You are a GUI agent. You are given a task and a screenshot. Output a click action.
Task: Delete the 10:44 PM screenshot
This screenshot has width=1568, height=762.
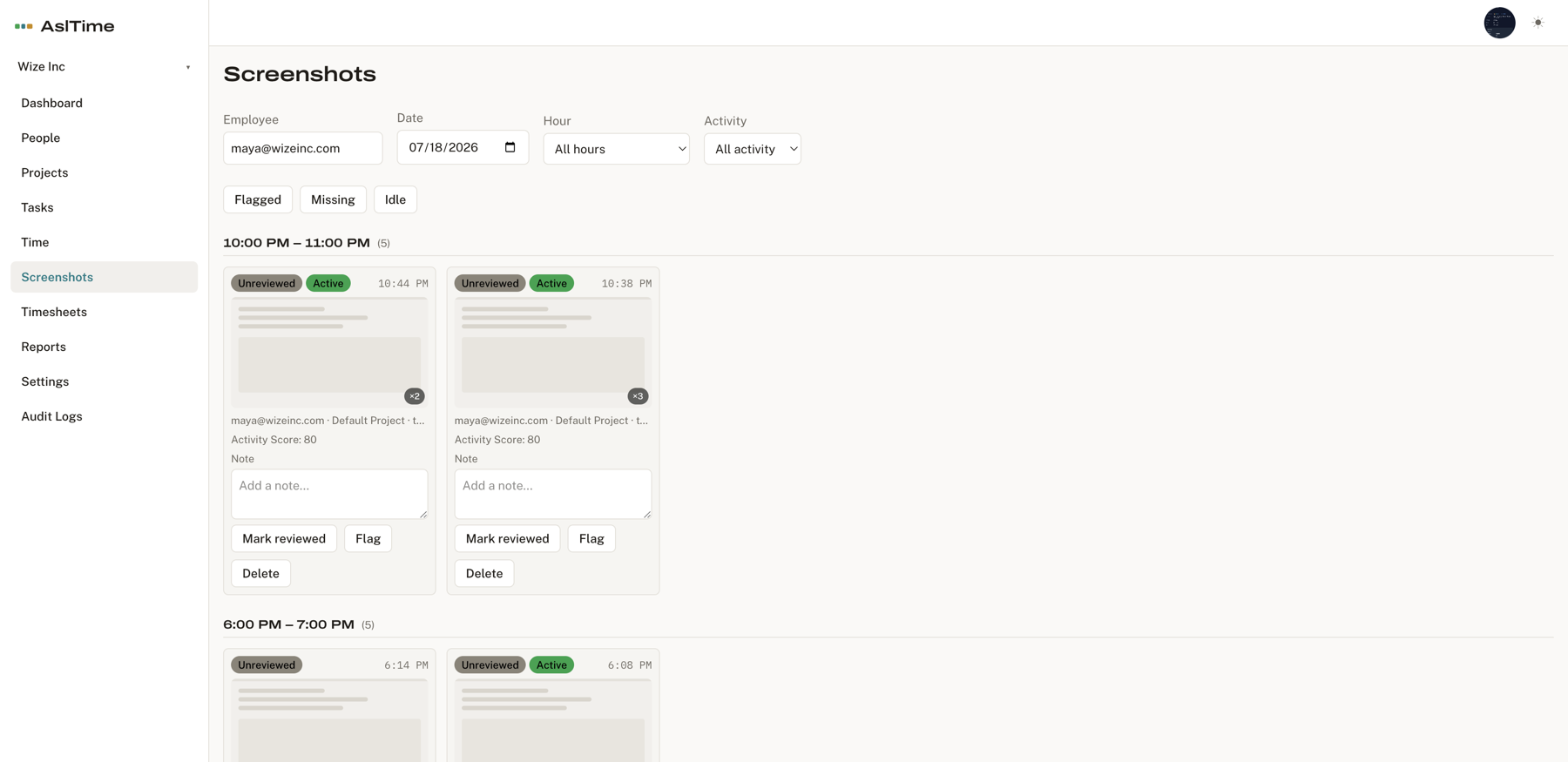[260, 573]
